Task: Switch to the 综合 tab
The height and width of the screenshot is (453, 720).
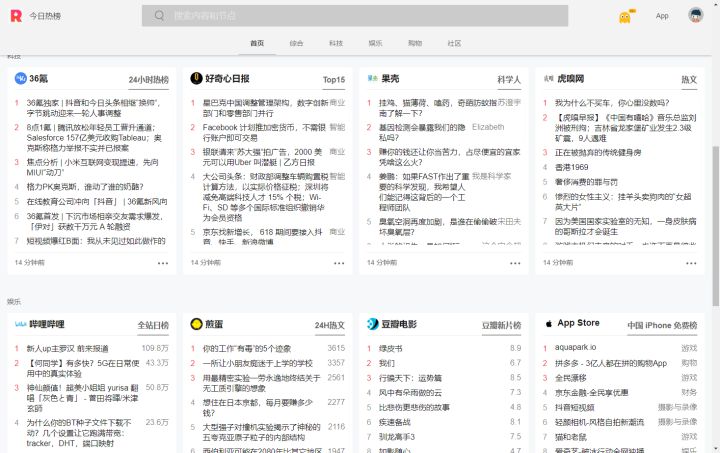Action: click(296, 43)
